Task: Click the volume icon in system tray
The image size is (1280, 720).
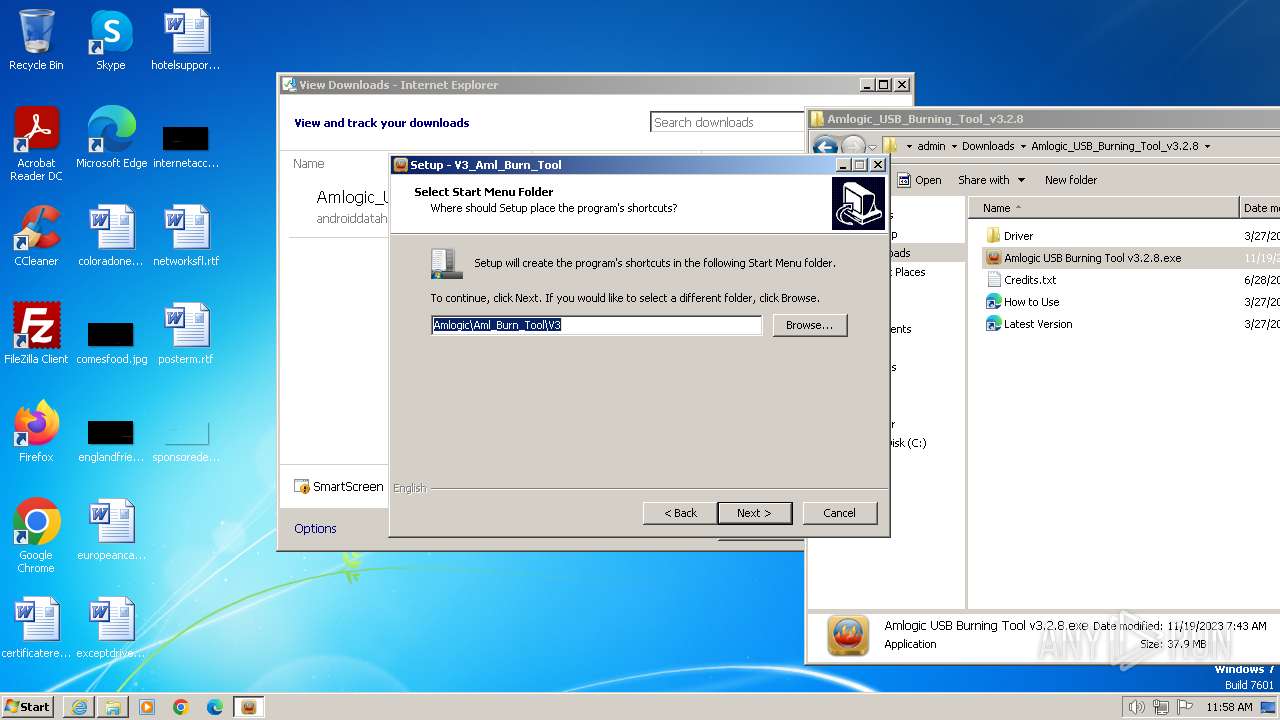Action: tap(1137, 707)
